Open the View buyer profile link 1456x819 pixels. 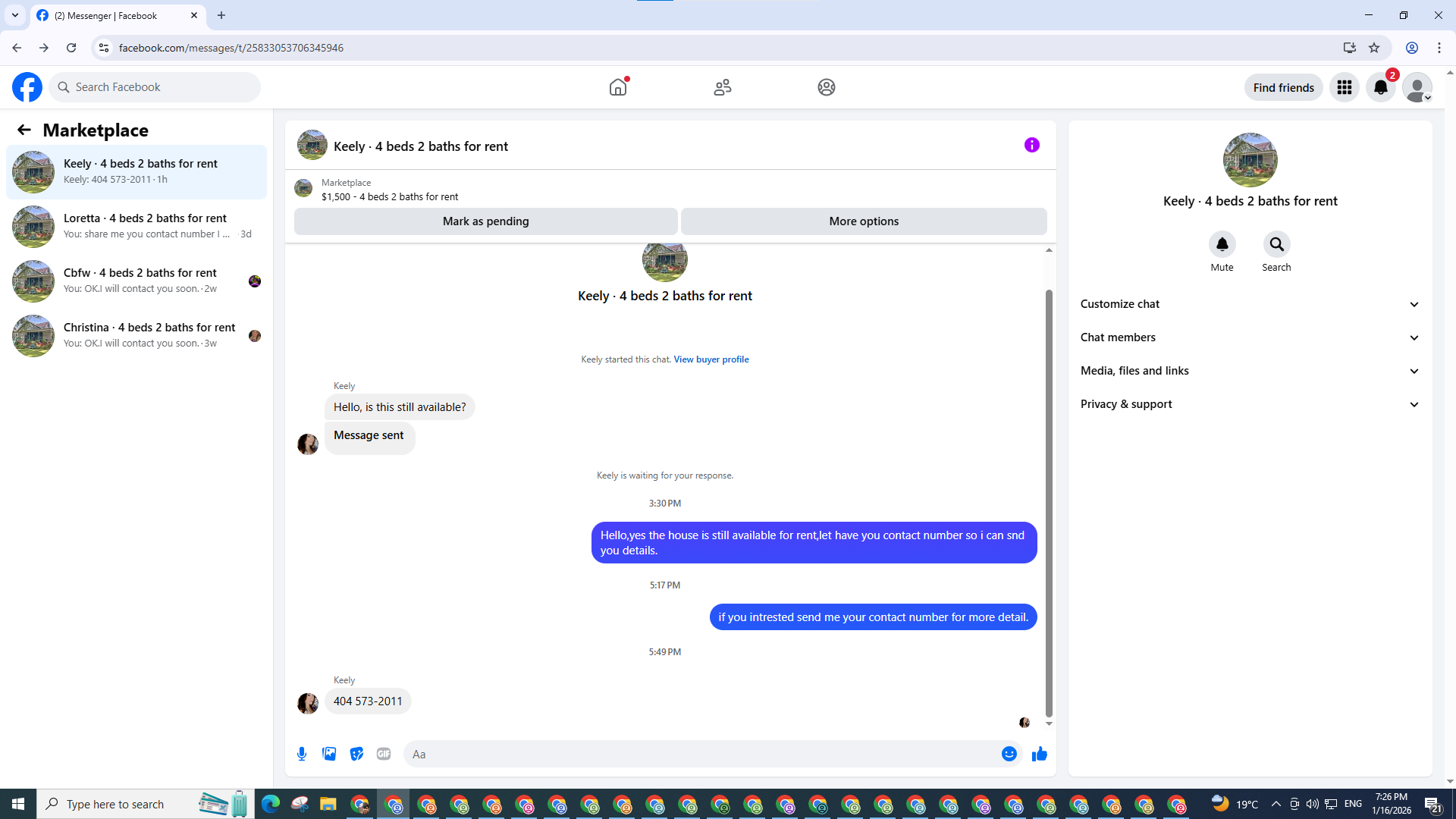pos(711,359)
